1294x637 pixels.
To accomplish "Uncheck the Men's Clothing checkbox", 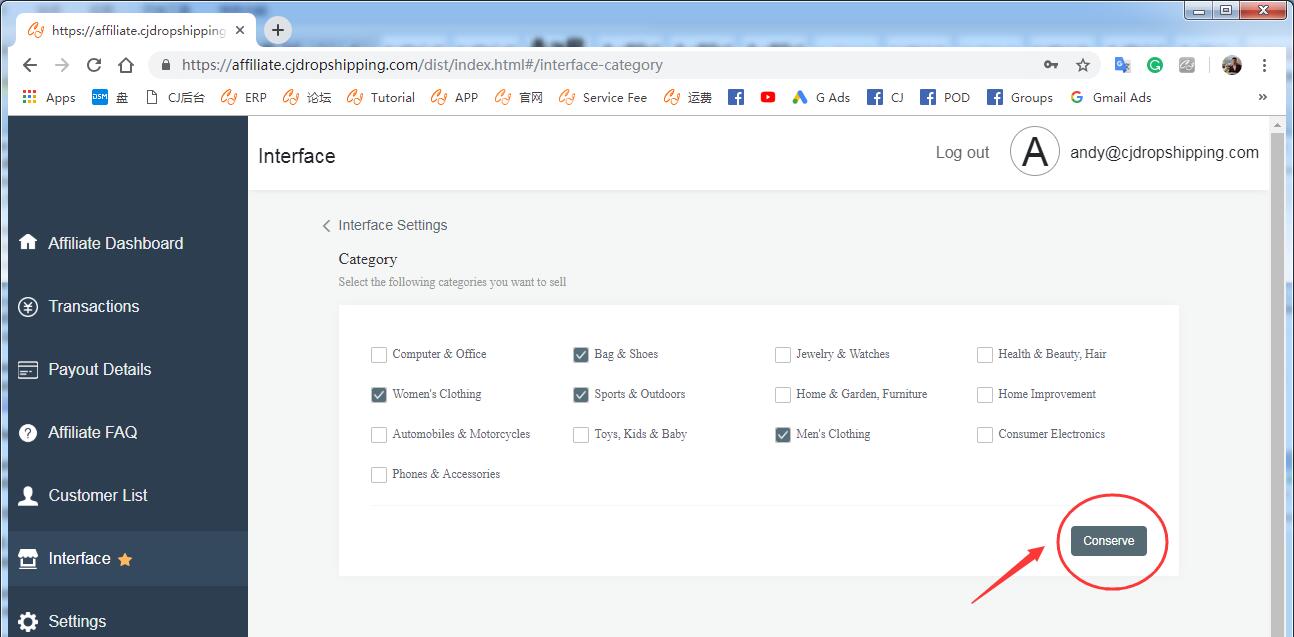I will (x=783, y=435).
